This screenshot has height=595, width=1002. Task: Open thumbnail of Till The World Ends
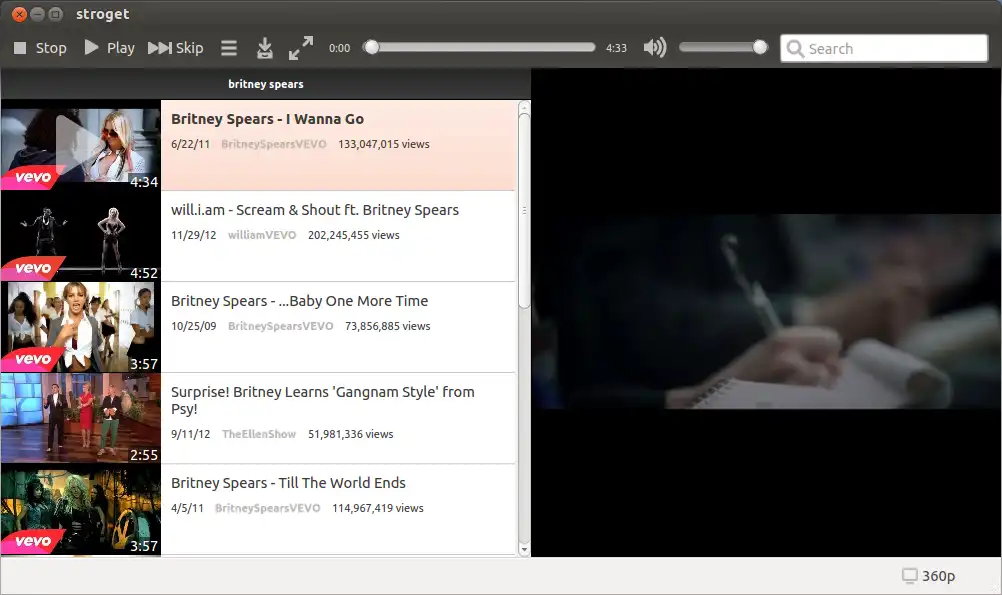(x=81, y=509)
